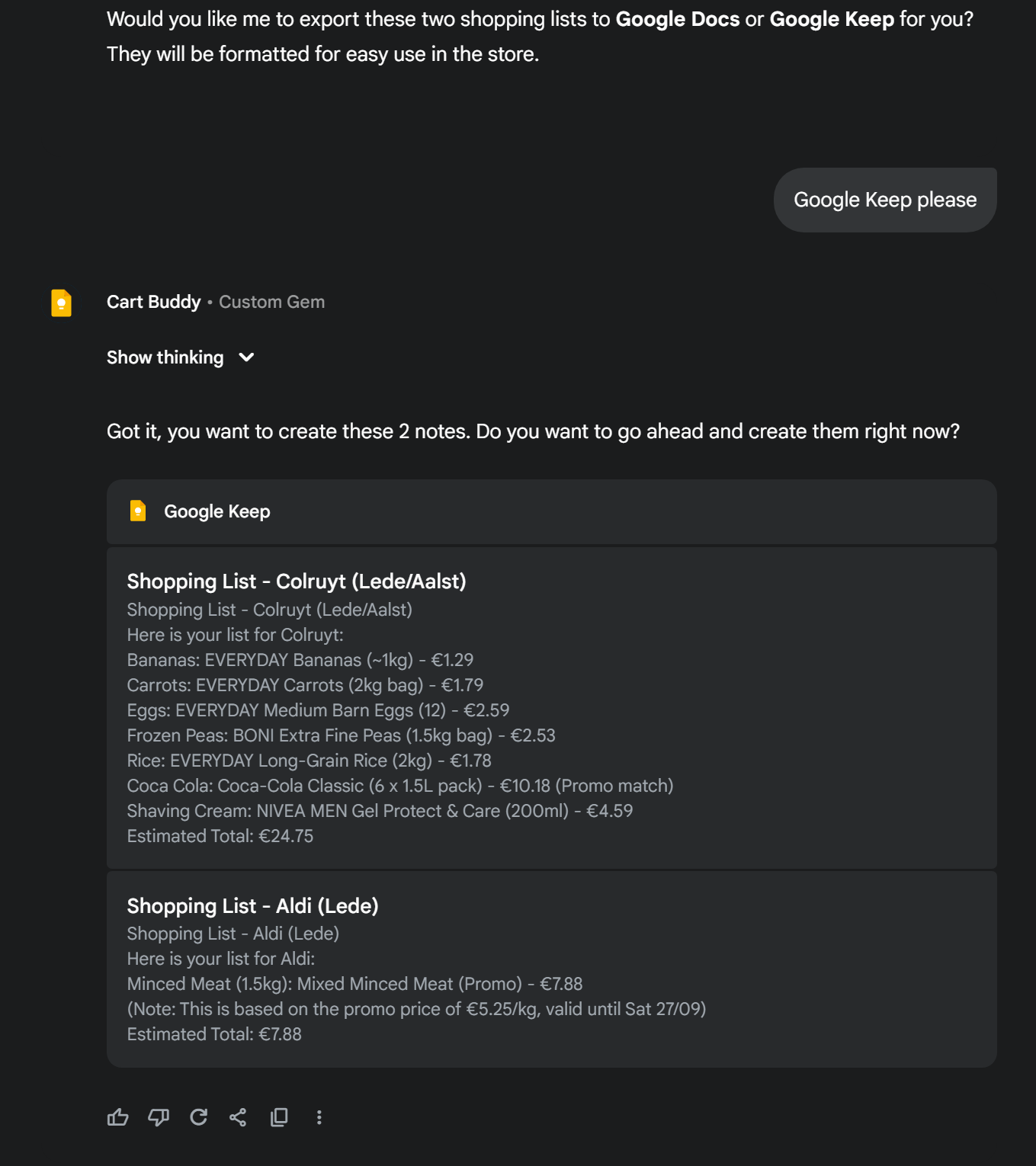Click the thumbs up icon

(x=117, y=1117)
